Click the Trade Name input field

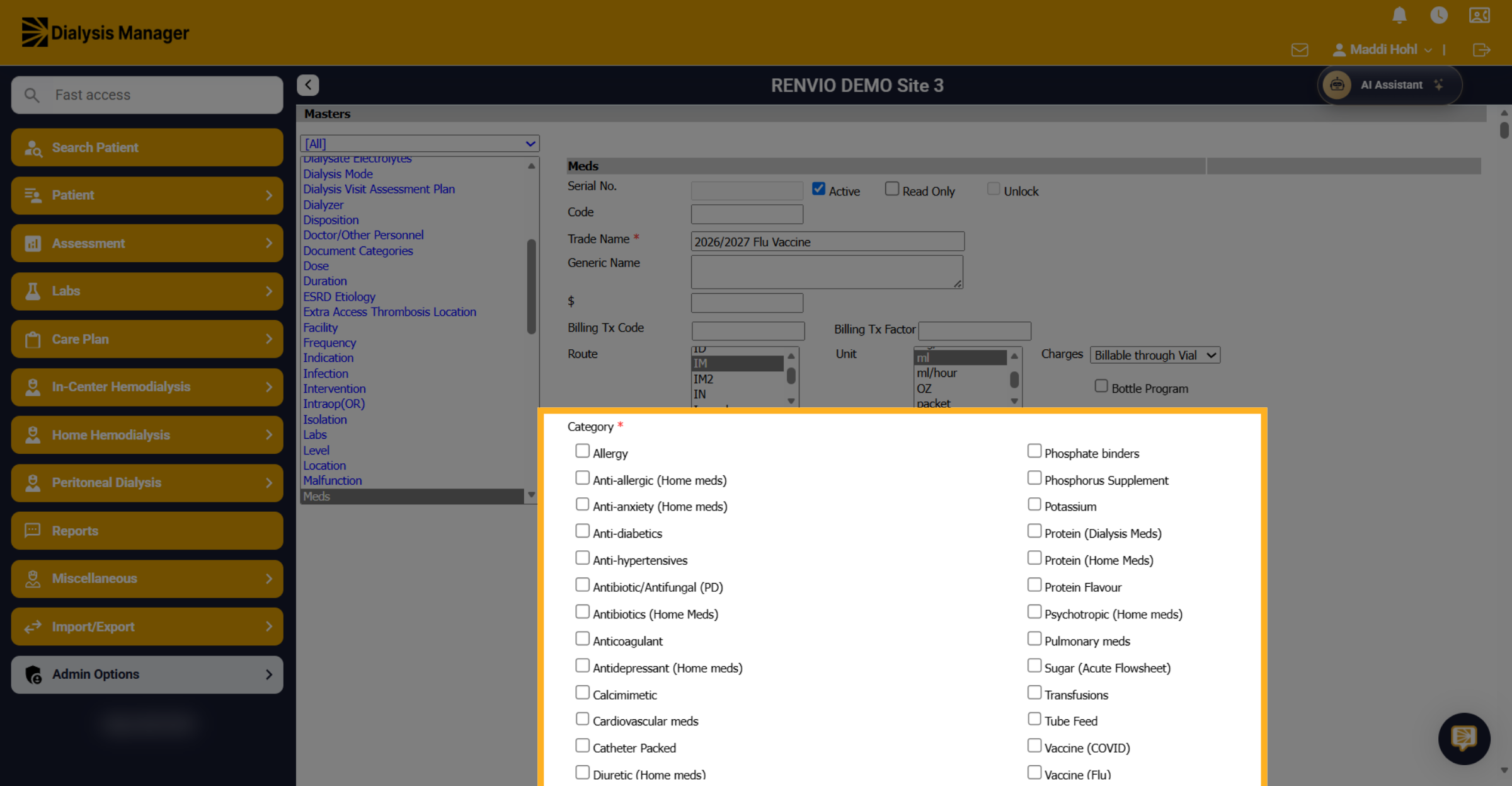click(x=828, y=241)
